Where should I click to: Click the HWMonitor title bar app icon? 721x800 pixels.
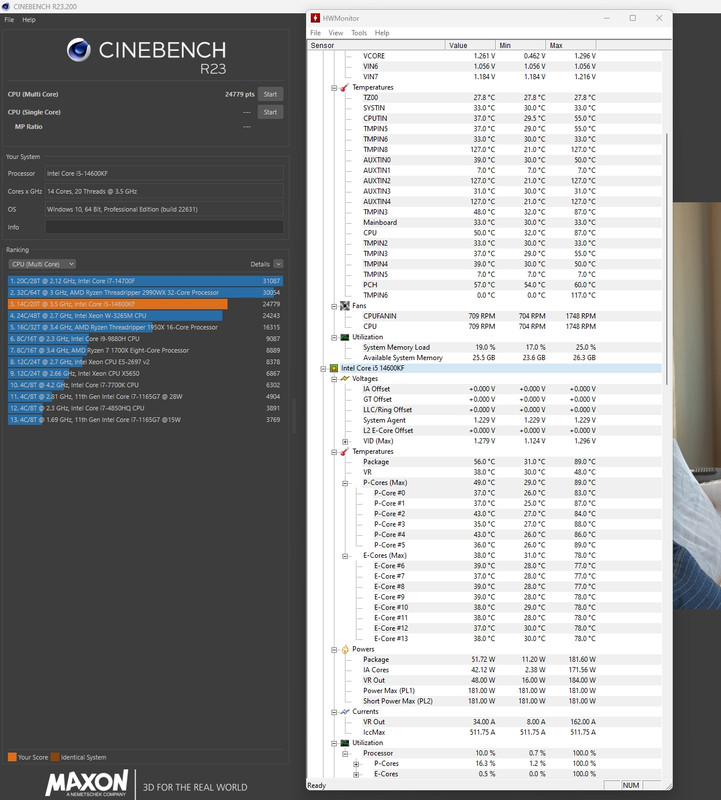(x=315, y=18)
